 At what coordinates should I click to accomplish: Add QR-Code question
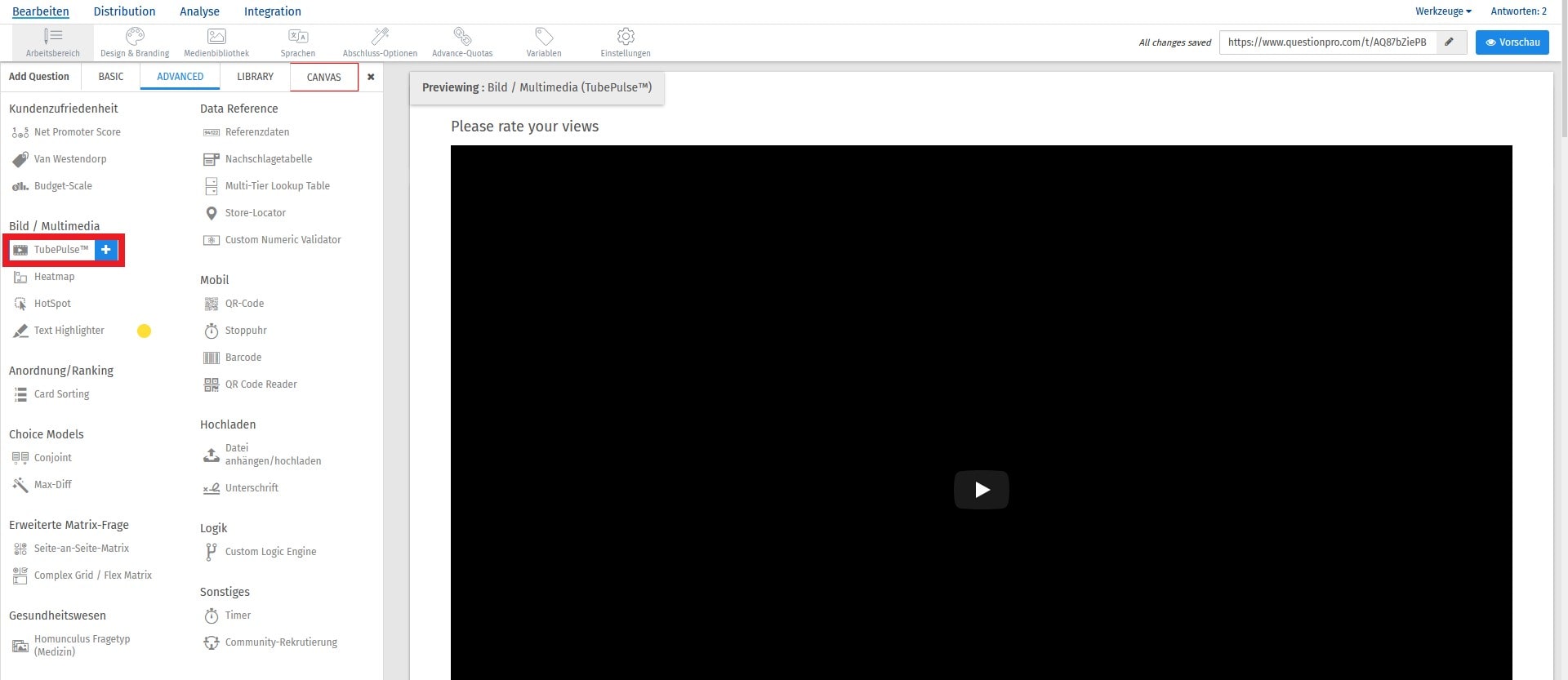pyautogui.click(x=234, y=304)
